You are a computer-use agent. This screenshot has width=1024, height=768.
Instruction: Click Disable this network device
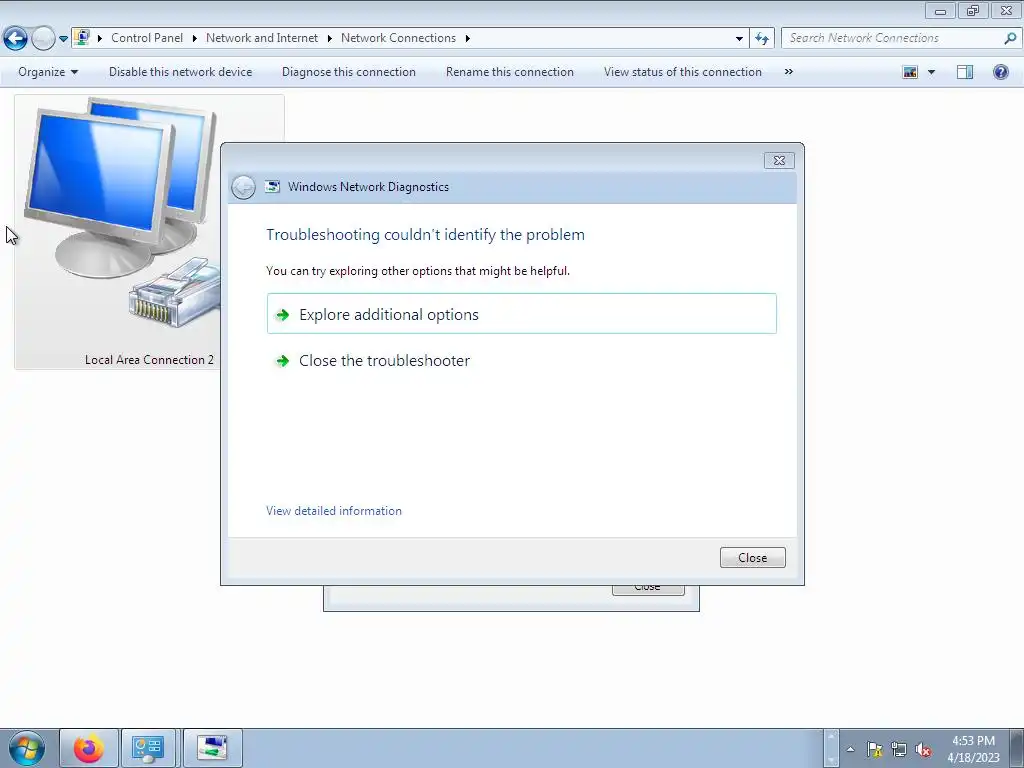click(180, 72)
